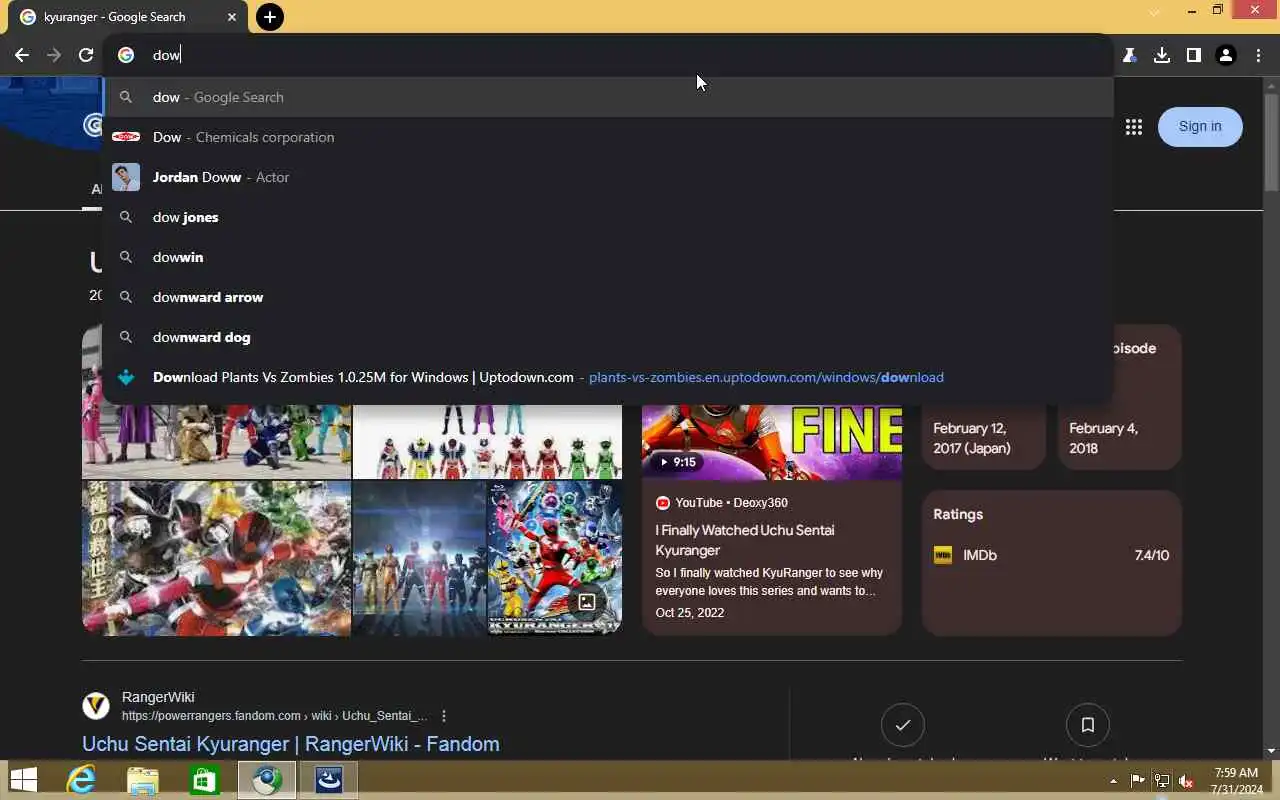Play the 9:15 YouTube video thumbnail

point(771,442)
